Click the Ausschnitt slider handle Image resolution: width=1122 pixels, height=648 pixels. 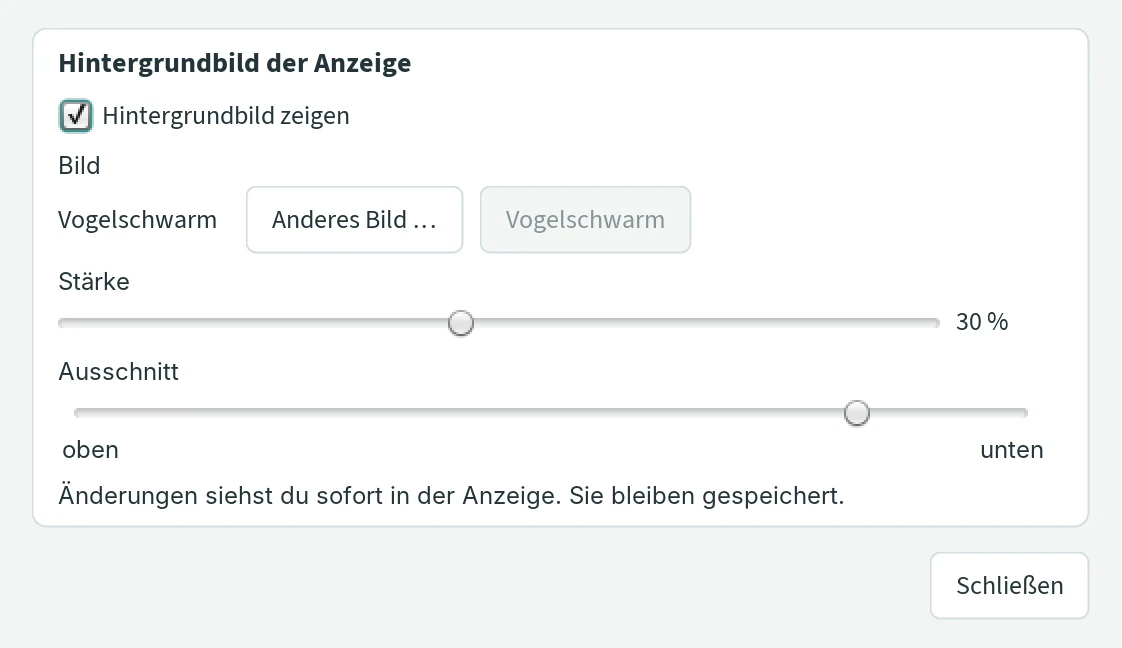(857, 413)
